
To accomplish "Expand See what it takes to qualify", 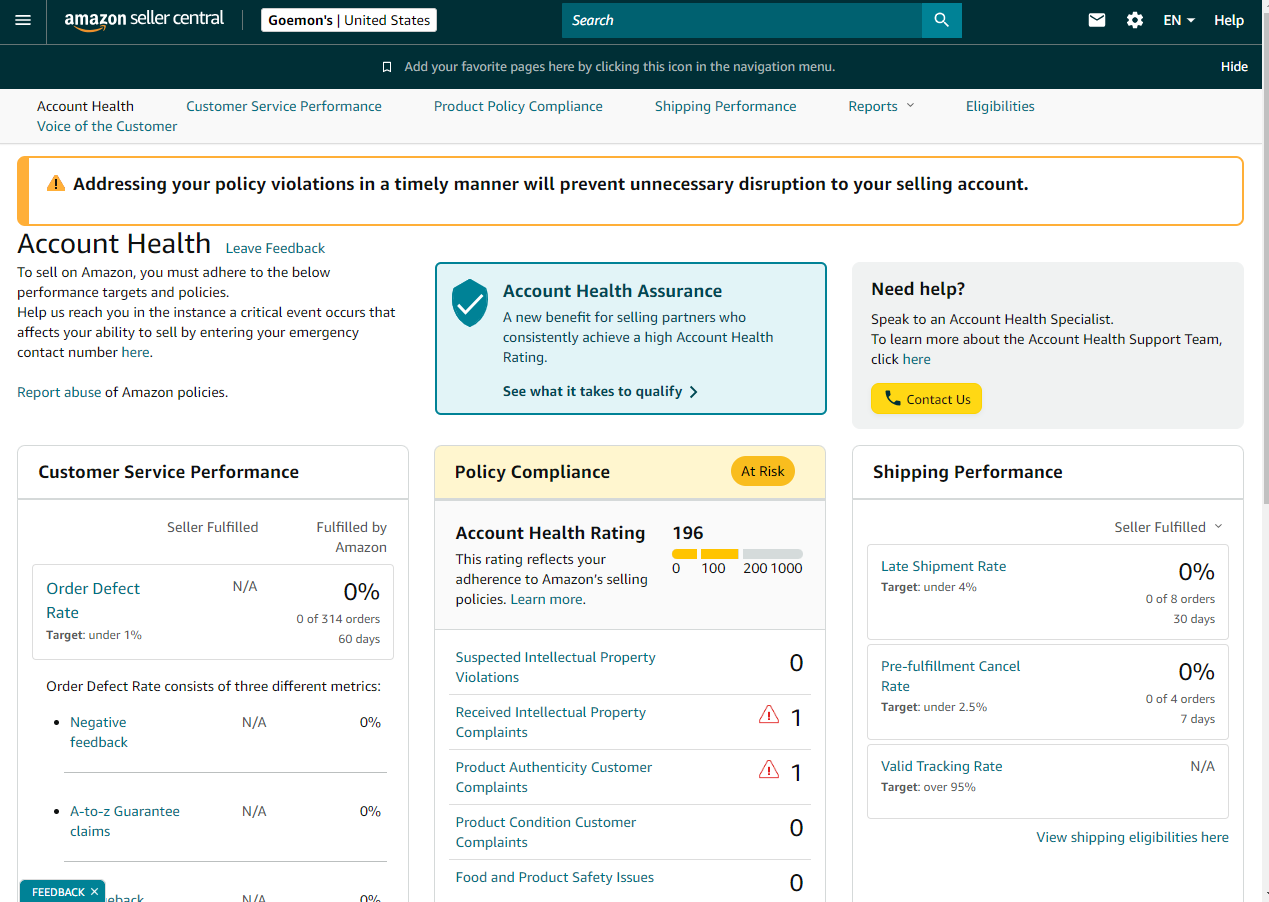I will tap(600, 391).
